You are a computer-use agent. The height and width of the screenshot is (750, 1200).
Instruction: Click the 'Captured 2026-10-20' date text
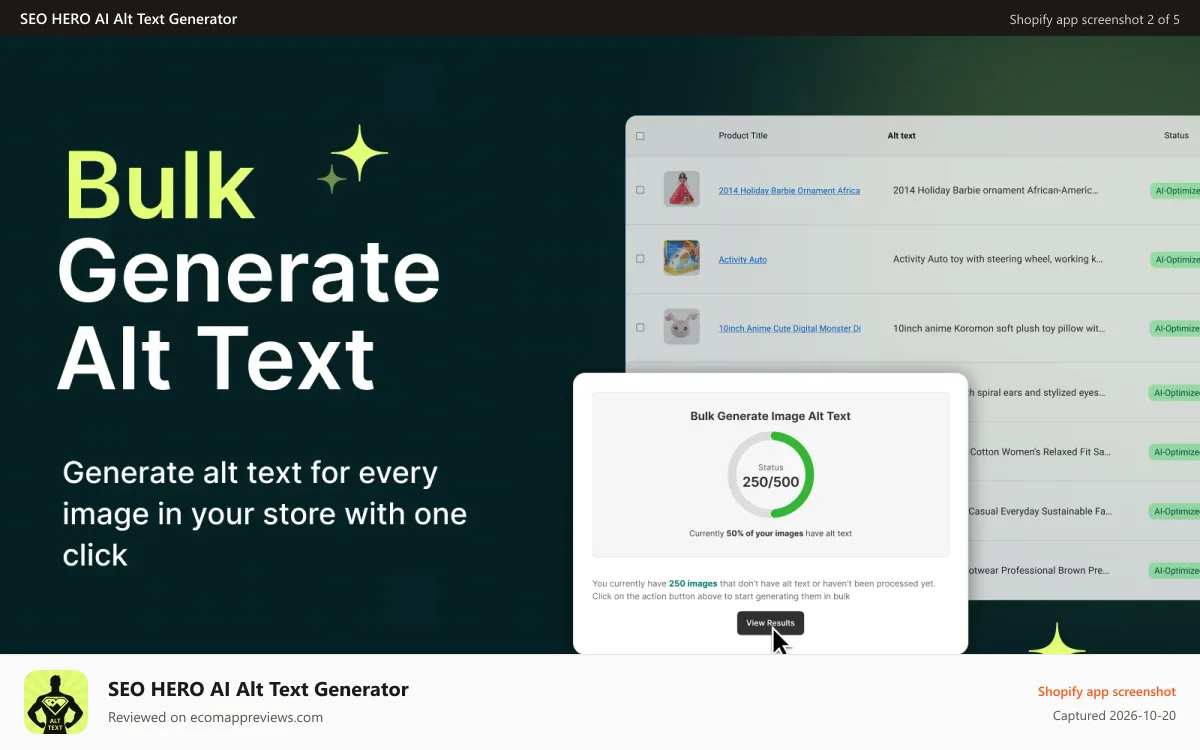coord(1114,716)
